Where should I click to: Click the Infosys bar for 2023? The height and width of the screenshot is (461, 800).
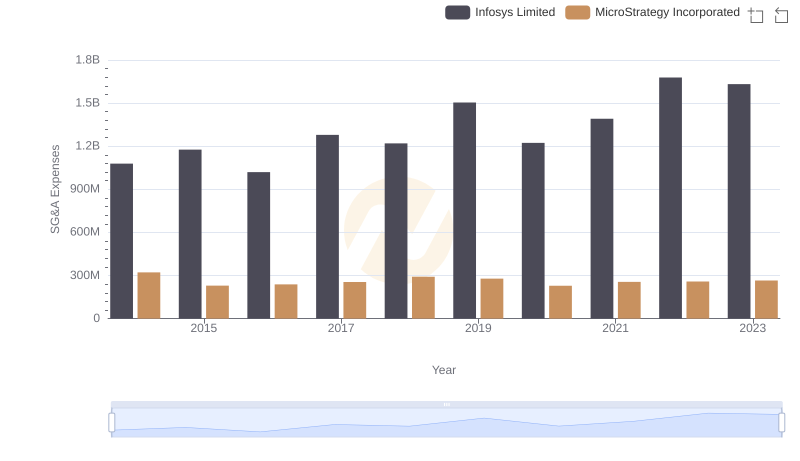739,201
